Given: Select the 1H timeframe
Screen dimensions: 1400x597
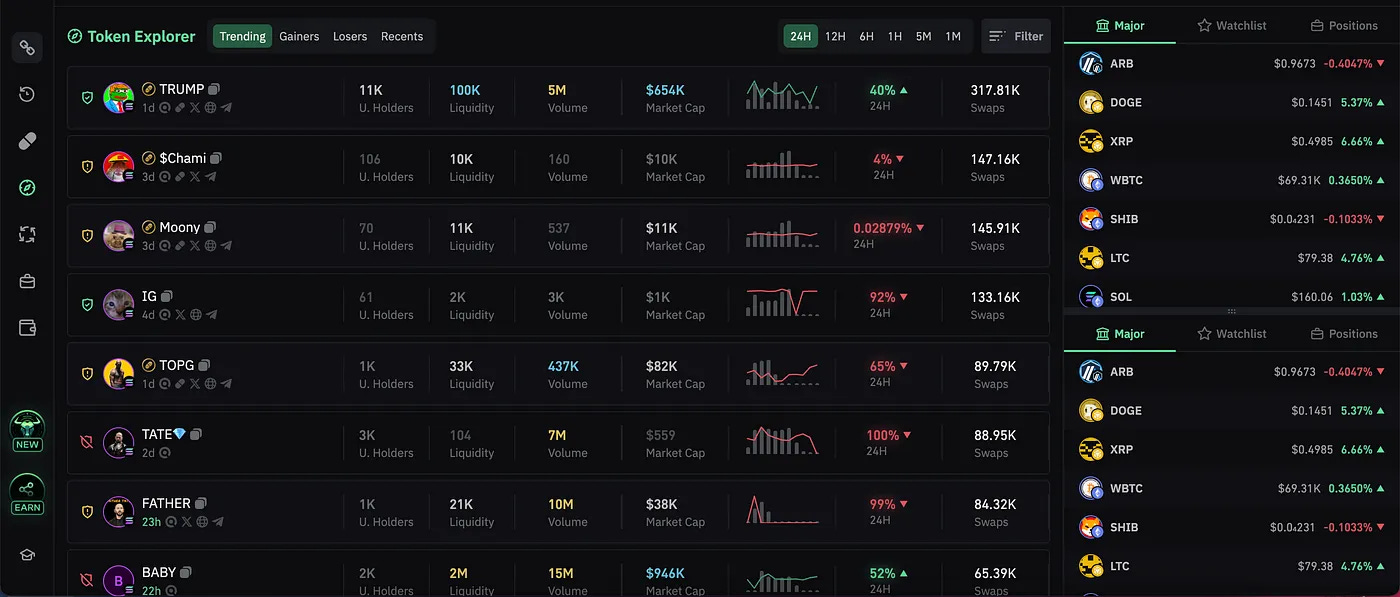Looking at the screenshot, I should pos(894,36).
